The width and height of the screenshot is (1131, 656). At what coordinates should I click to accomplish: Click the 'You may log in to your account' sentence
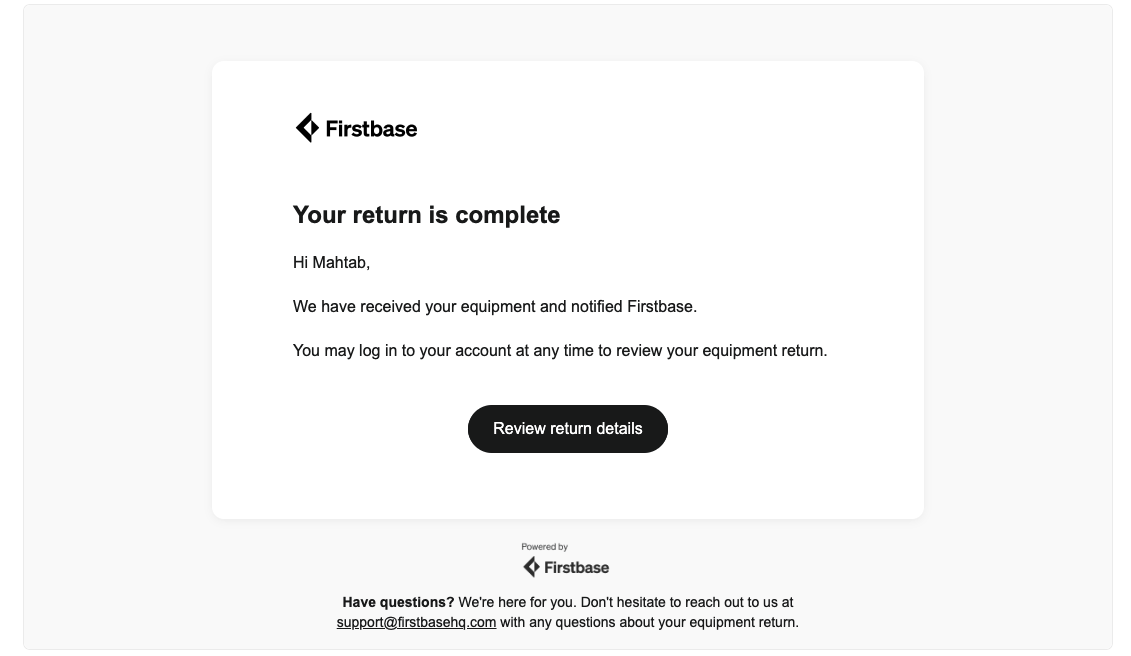coord(560,351)
